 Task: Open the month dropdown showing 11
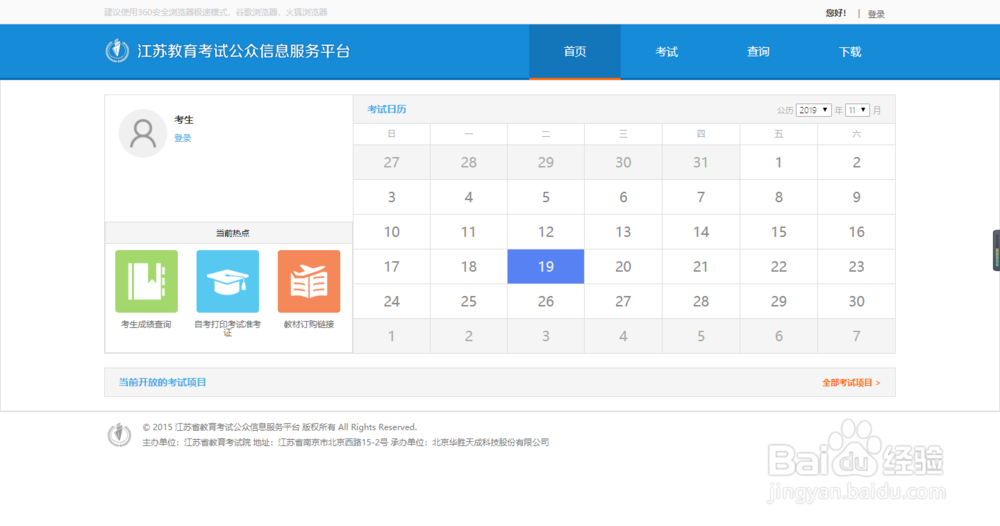pos(857,110)
